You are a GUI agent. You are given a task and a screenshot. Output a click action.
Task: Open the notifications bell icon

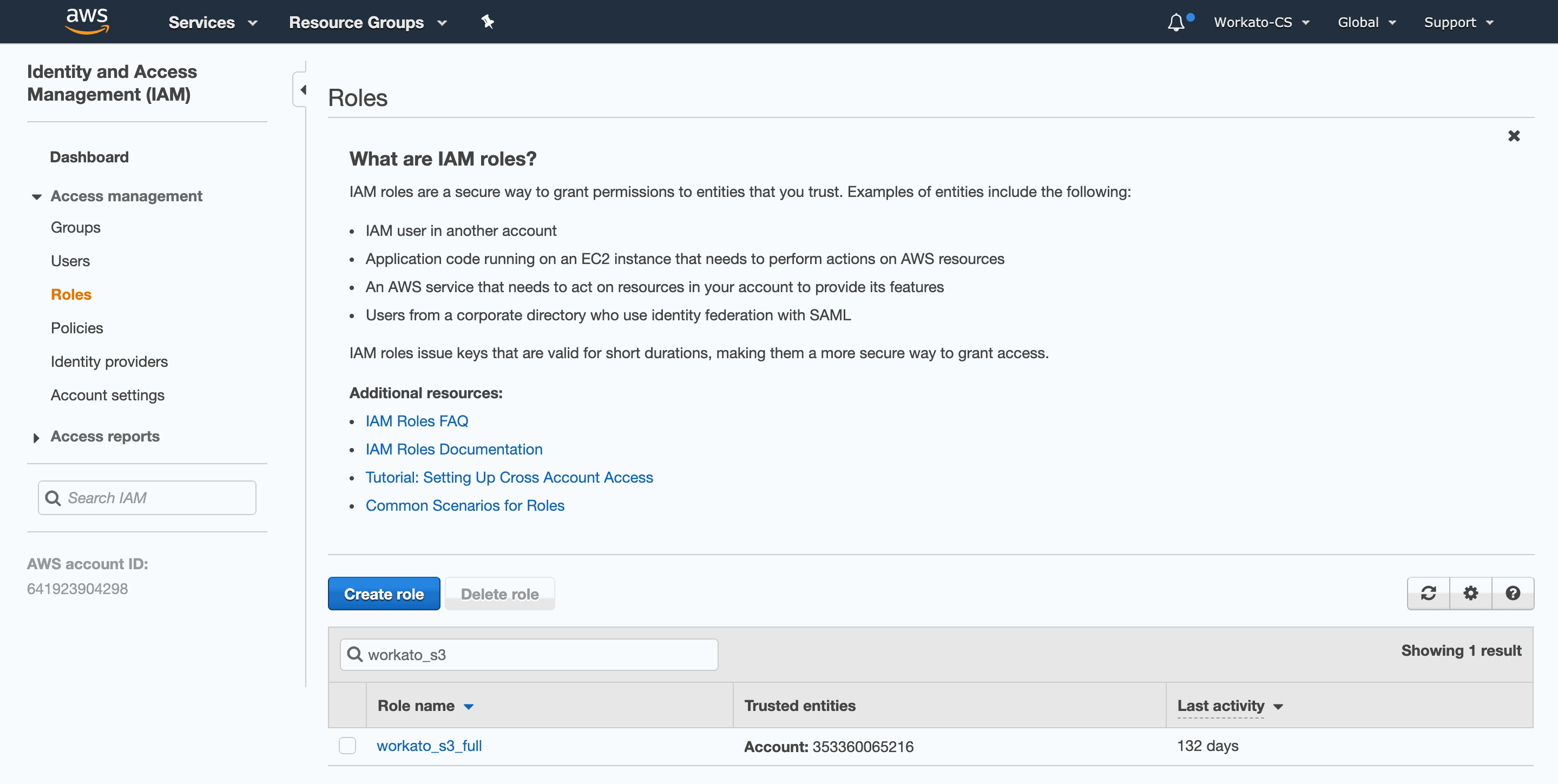[x=1176, y=22]
